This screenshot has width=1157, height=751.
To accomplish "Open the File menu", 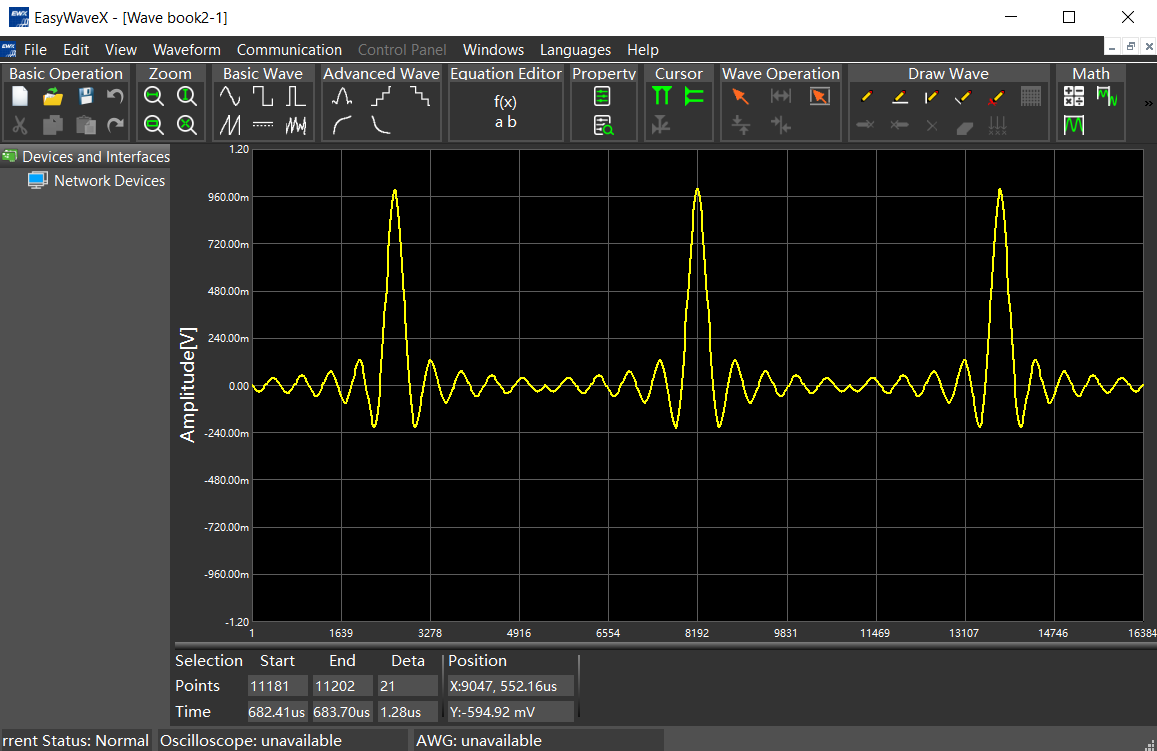I will point(35,49).
